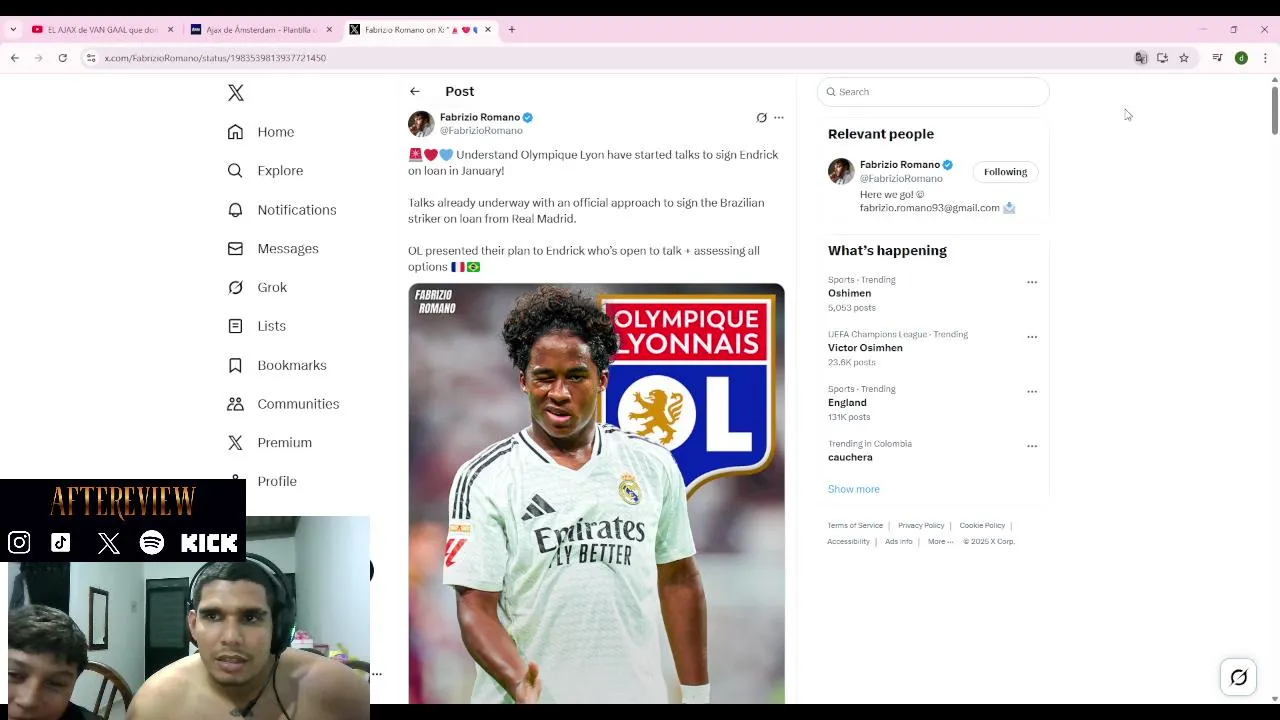1280x720 pixels.
Task: Click the browser forward arrow
Action: pos(38,58)
